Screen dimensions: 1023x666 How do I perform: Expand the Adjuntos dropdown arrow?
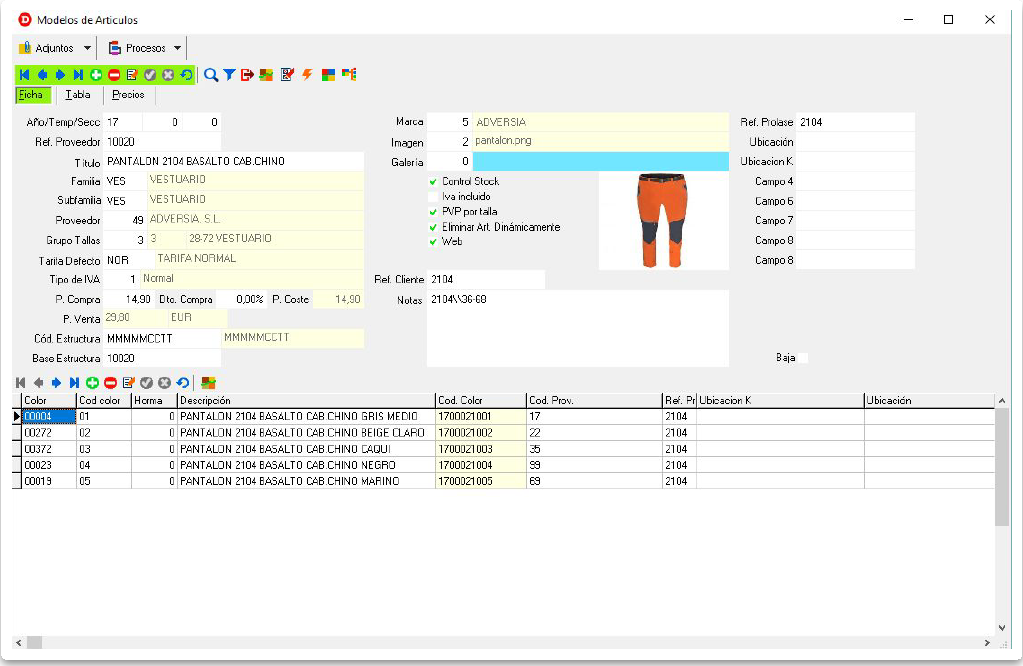coord(88,48)
